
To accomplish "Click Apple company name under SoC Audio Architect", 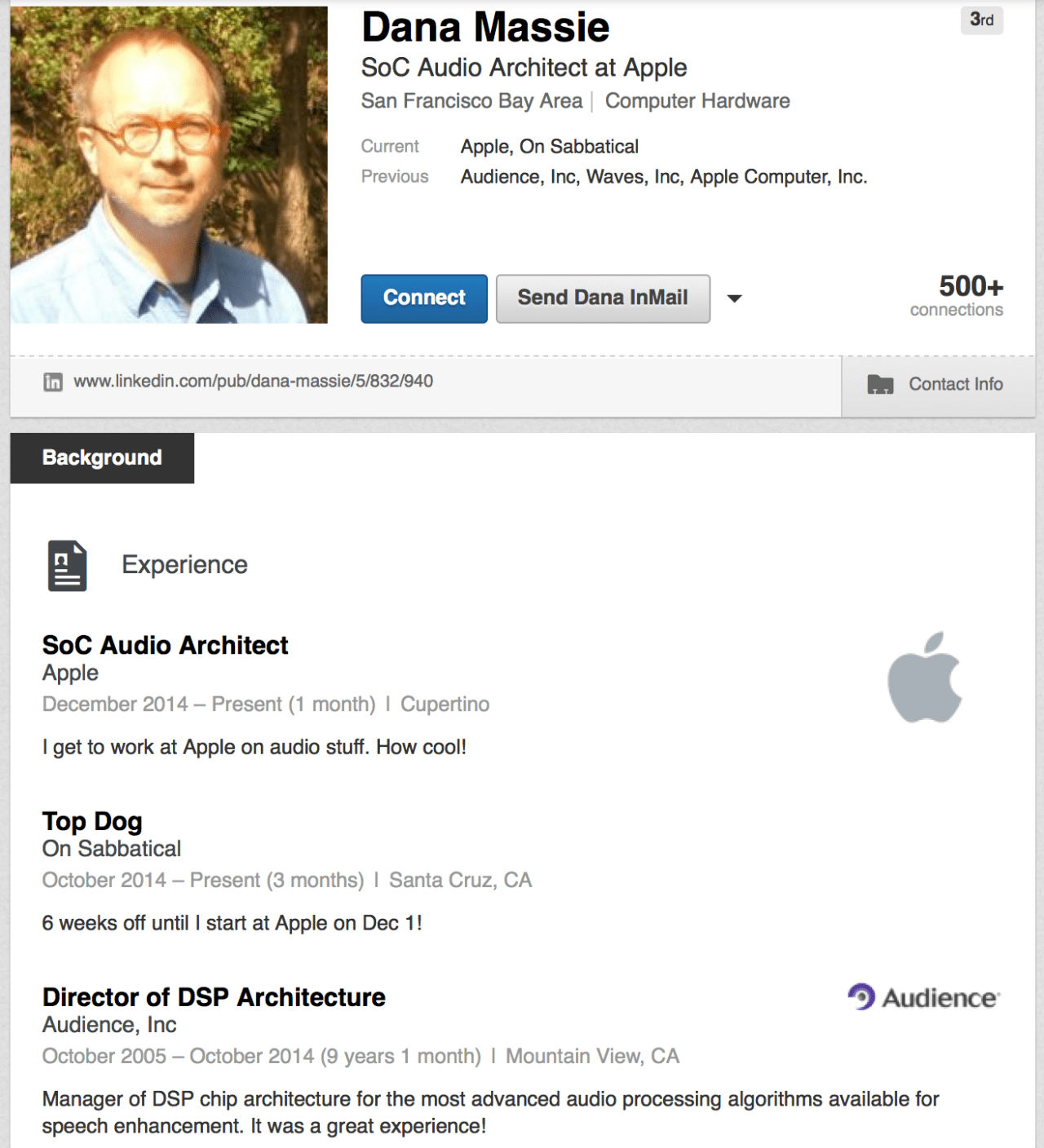I will [x=70, y=673].
